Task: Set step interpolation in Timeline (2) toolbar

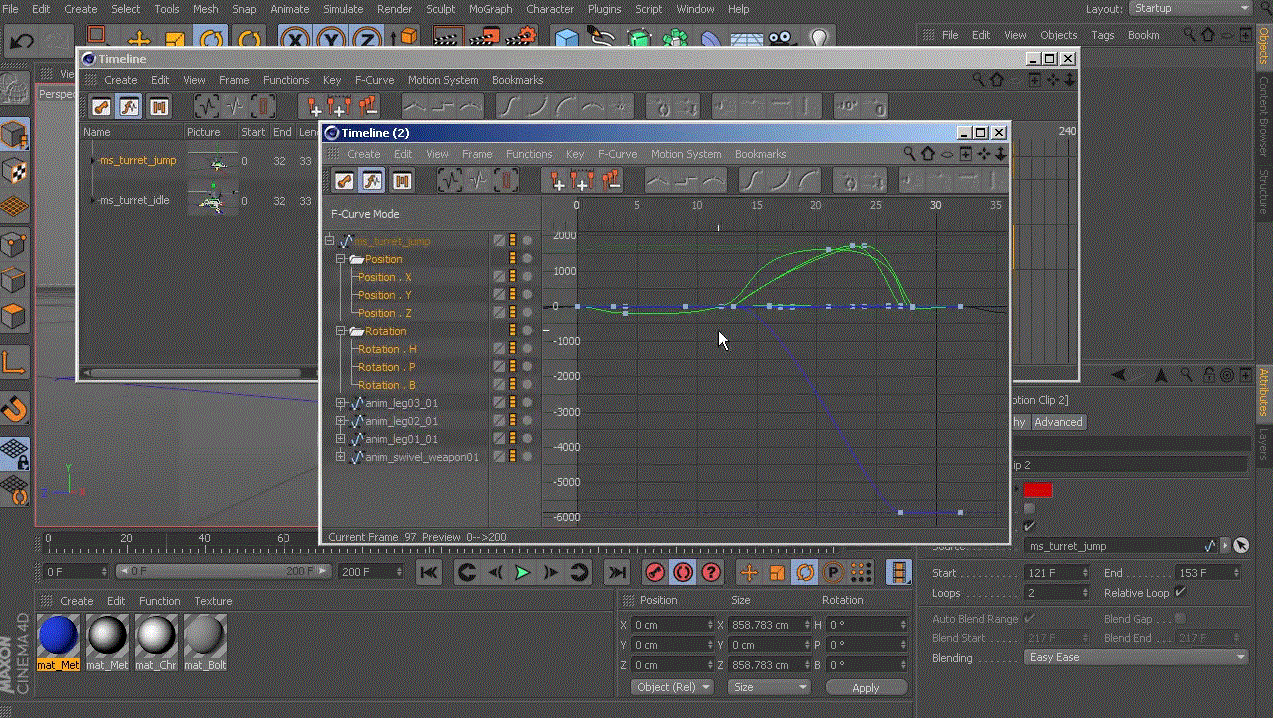Action: [685, 181]
